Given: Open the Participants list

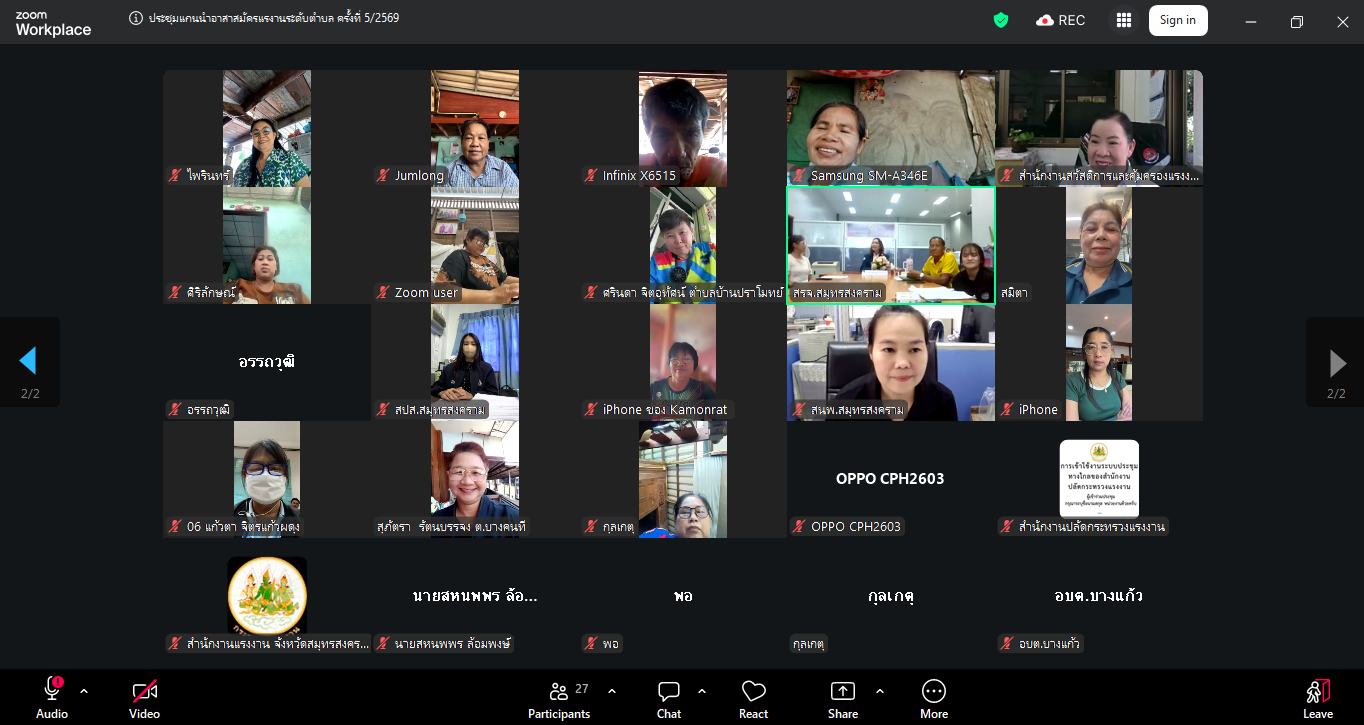Looking at the screenshot, I should click(x=560, y=699).
